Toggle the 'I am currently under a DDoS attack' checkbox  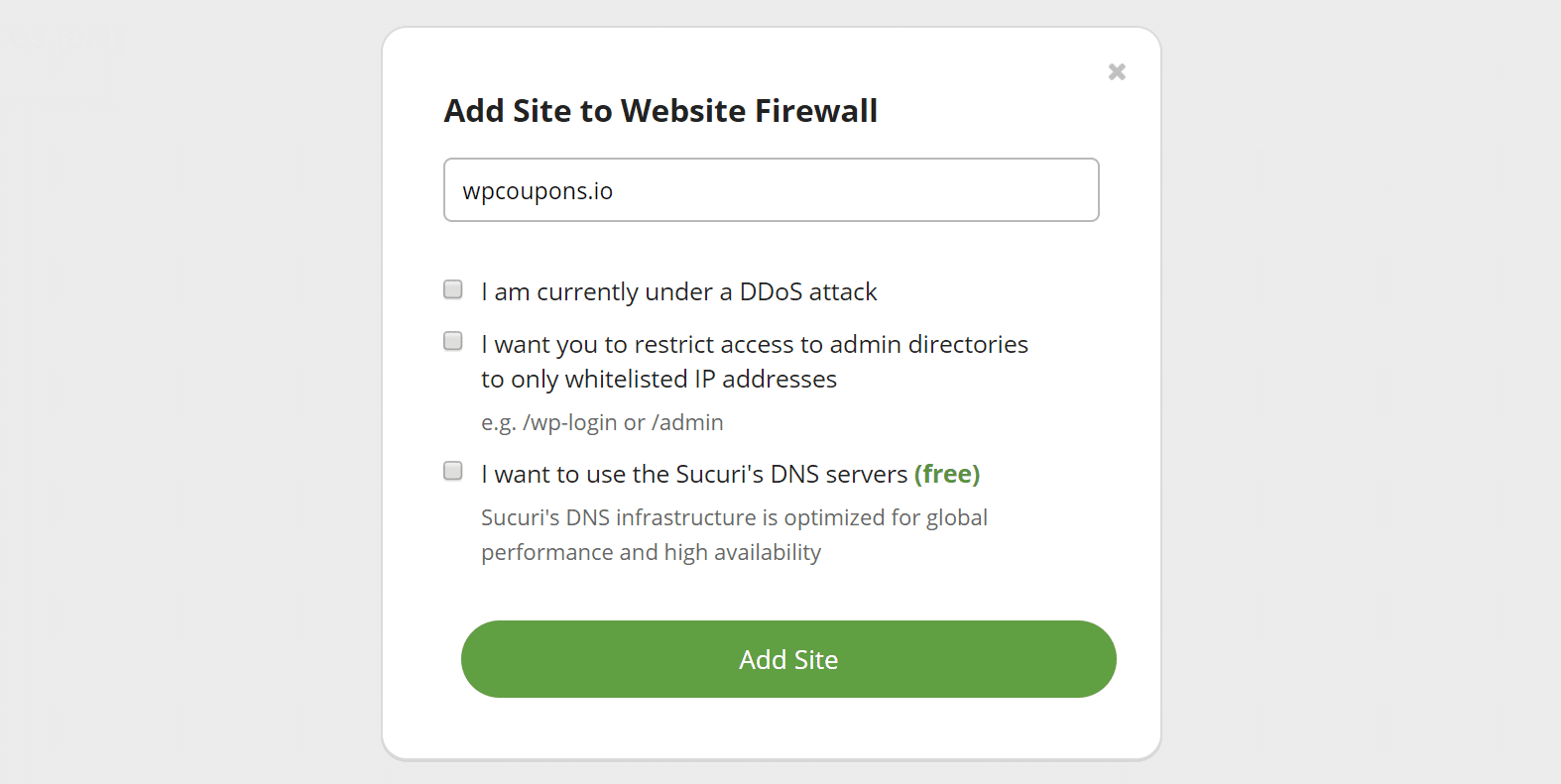point(452,288)
